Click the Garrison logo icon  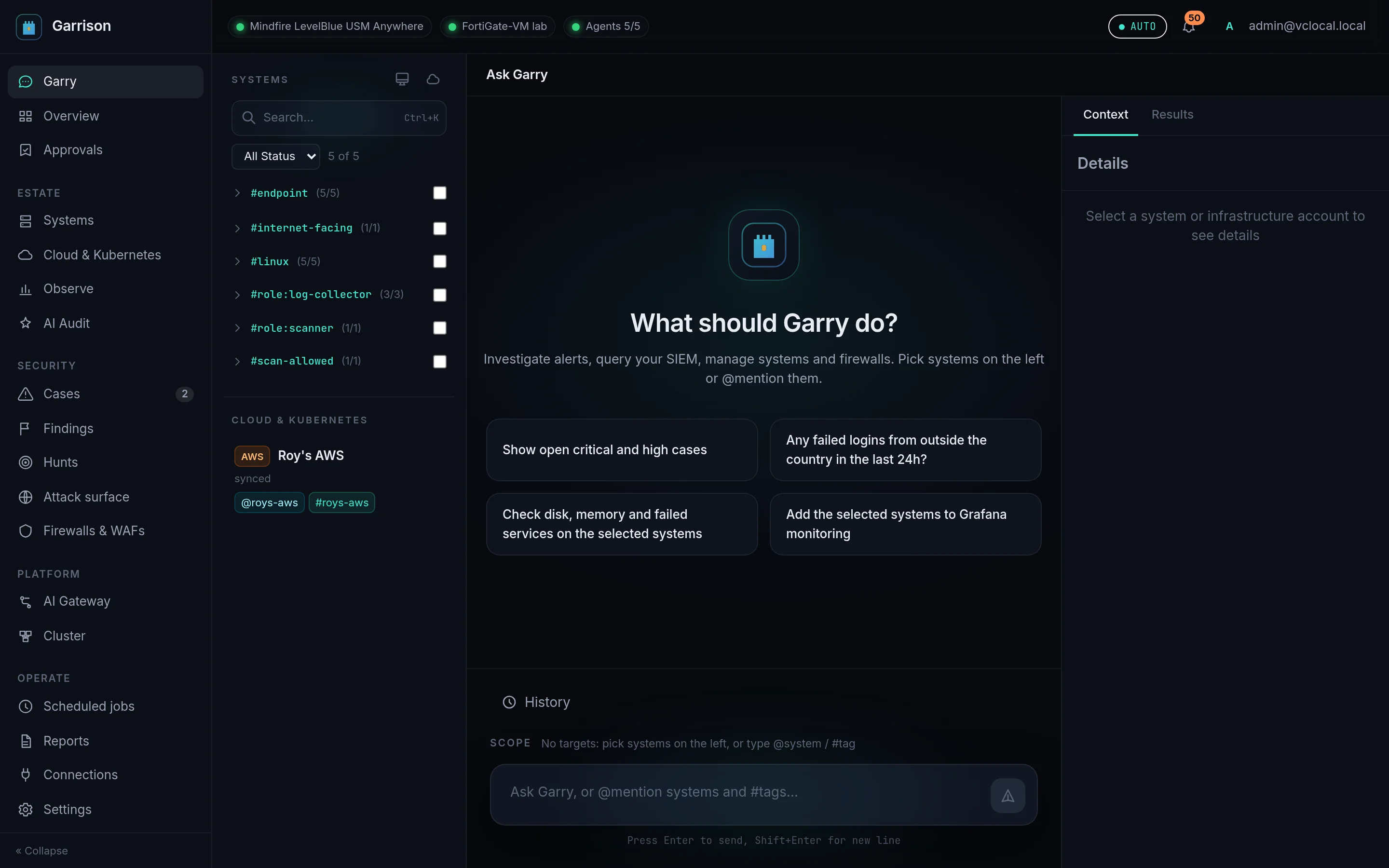pyautogui.click(x=29, y=27)
